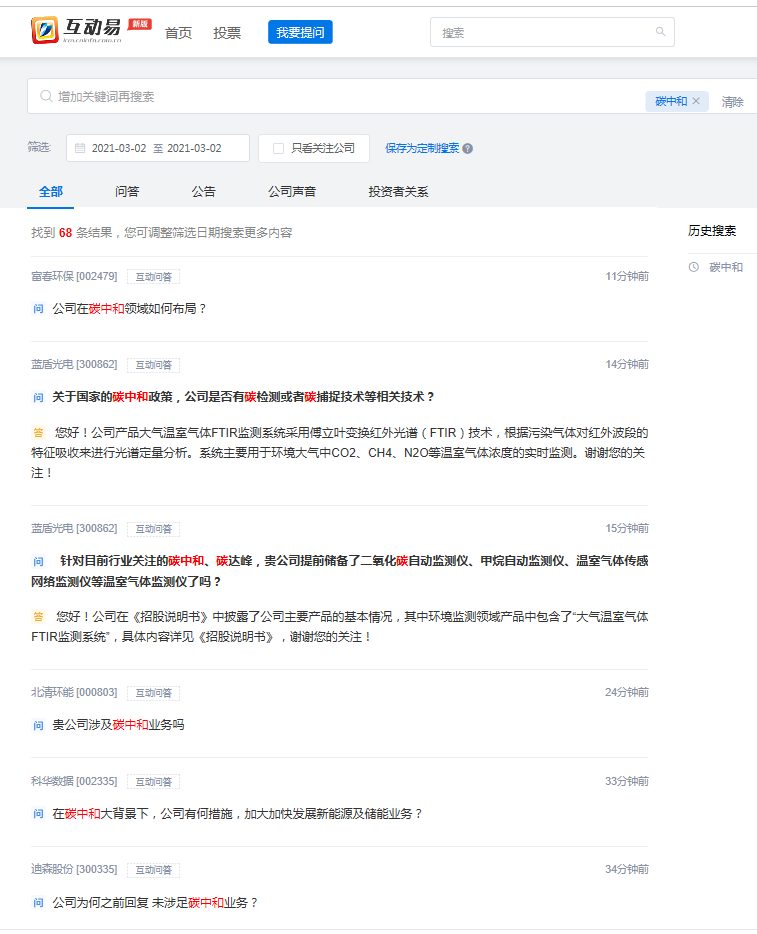Select the 全部 tab

pyautogui.click(x=51, y=191)
